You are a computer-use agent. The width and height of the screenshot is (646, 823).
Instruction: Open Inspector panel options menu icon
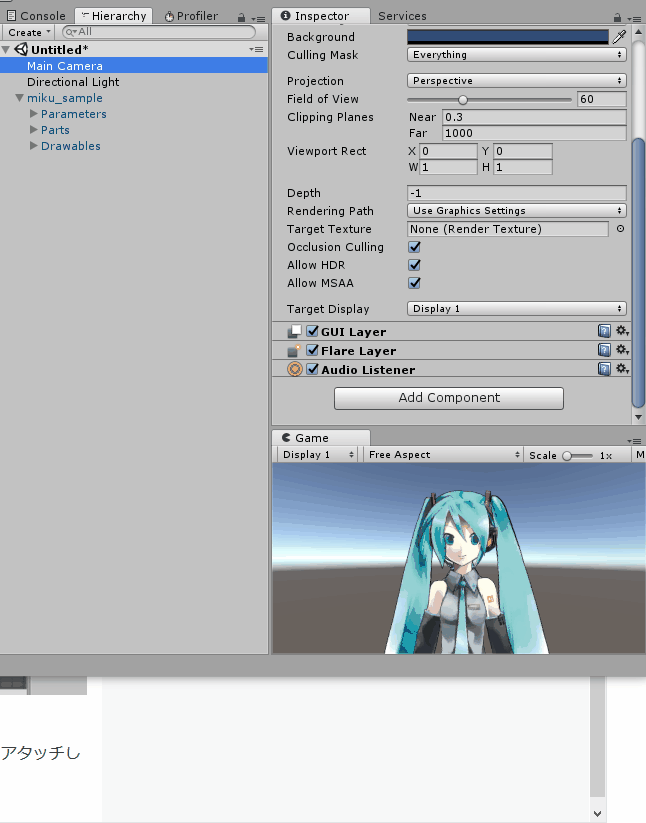click(634, 19)
